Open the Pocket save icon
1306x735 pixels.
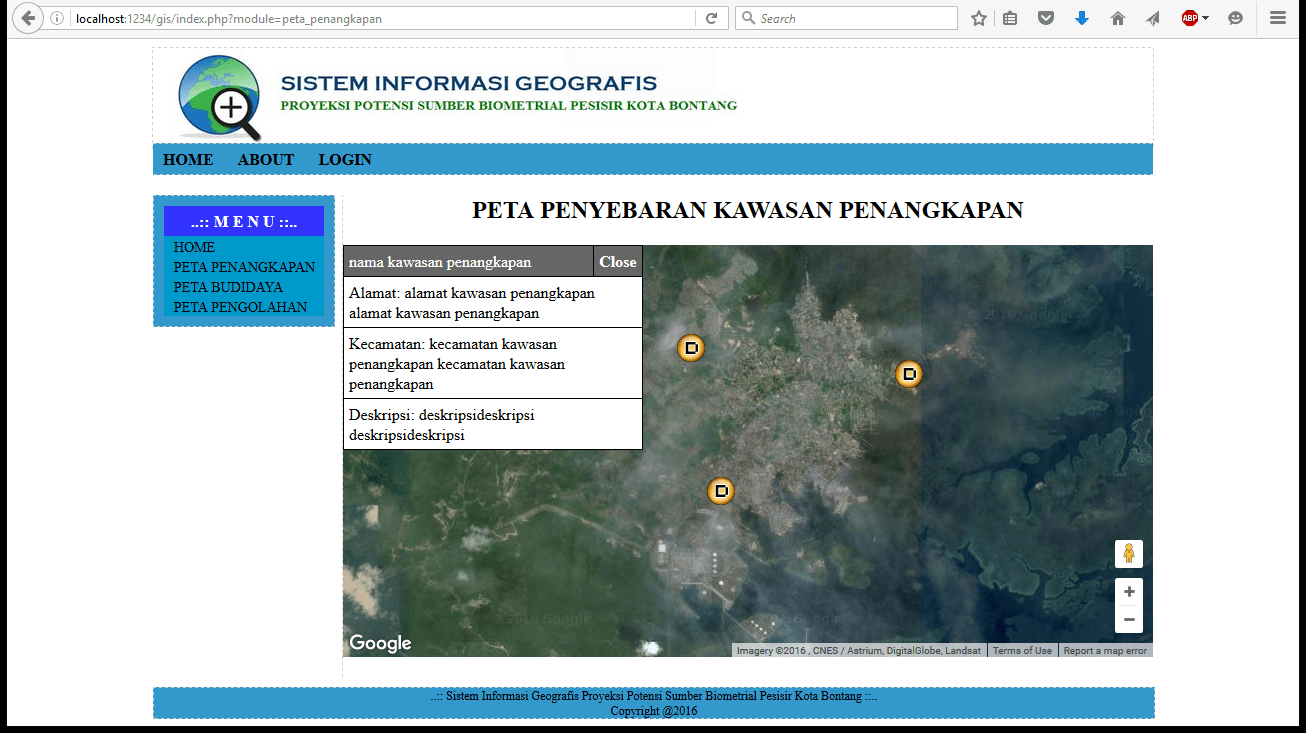click(1046, 18)
